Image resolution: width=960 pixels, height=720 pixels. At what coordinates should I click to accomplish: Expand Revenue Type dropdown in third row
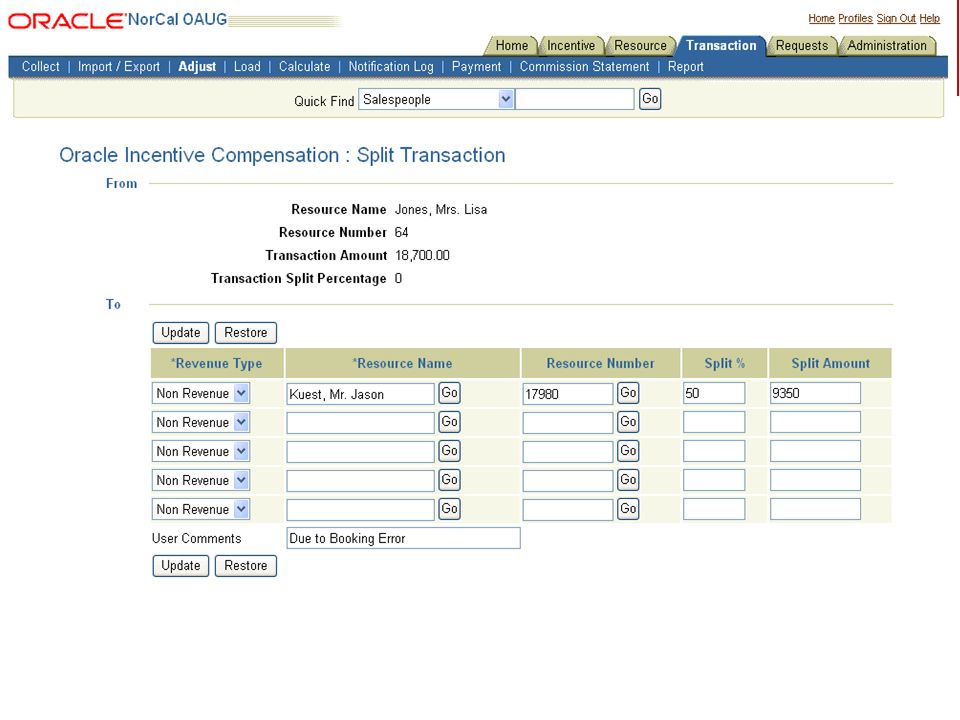pyautogui.click(x=201, y=451)
